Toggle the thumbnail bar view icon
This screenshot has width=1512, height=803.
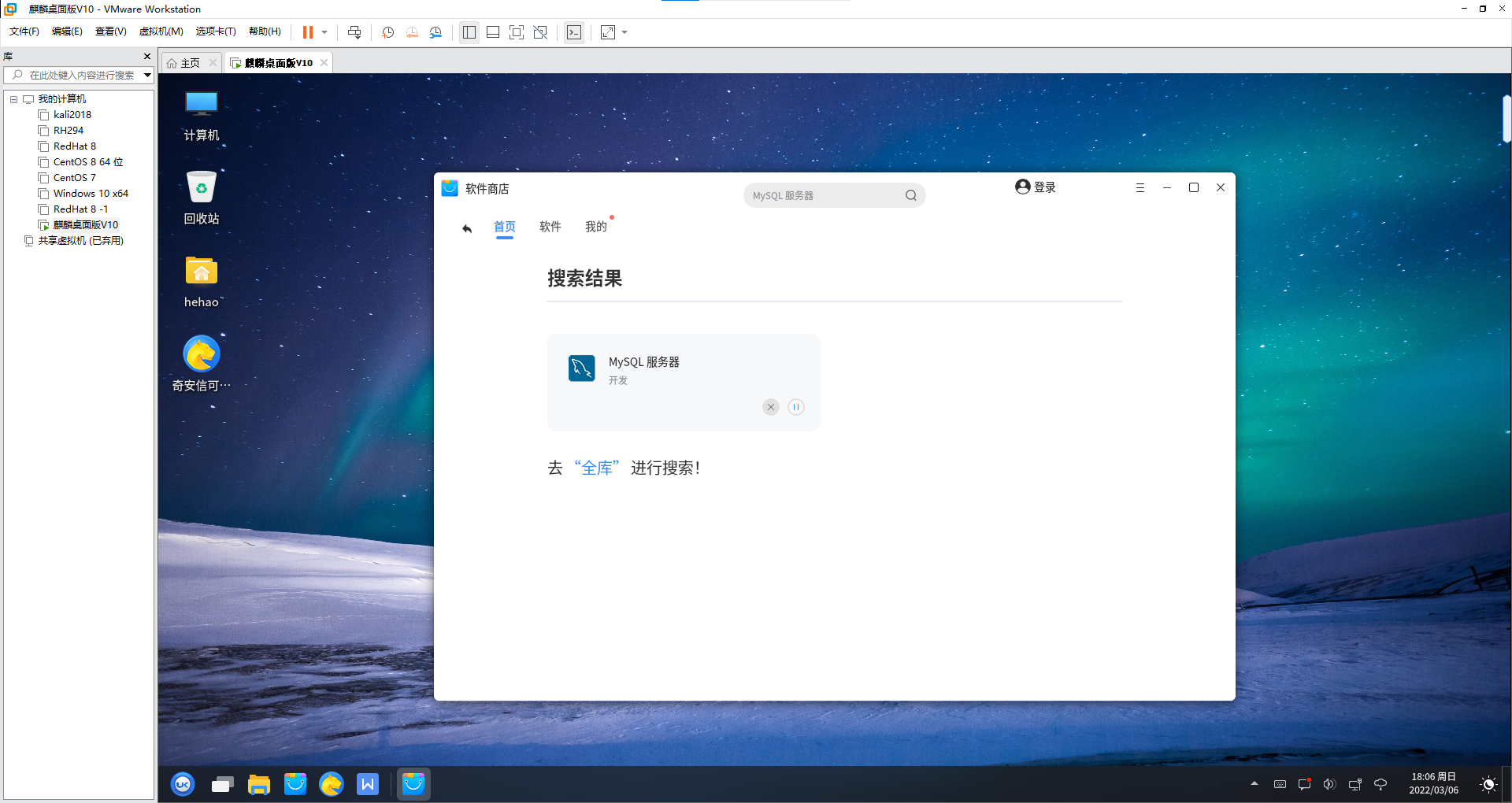pos(493,32)
